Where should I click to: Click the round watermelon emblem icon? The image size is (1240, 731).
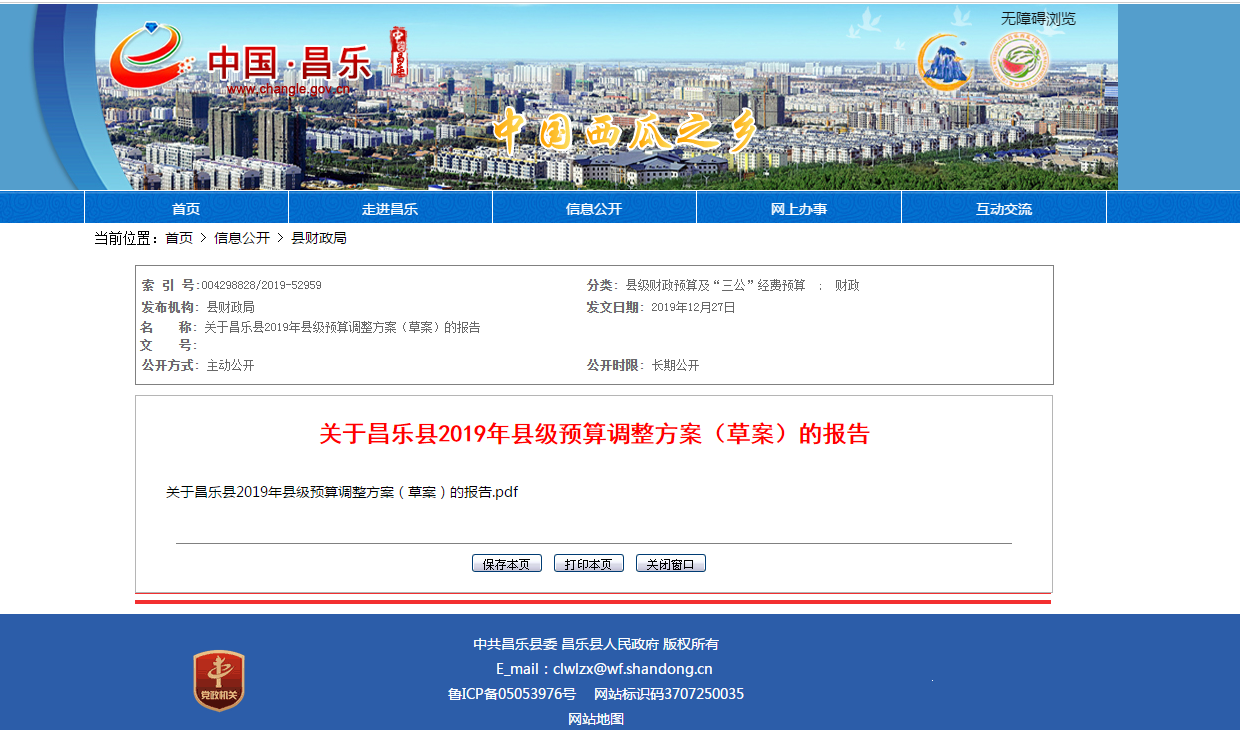pos(1019,62)
